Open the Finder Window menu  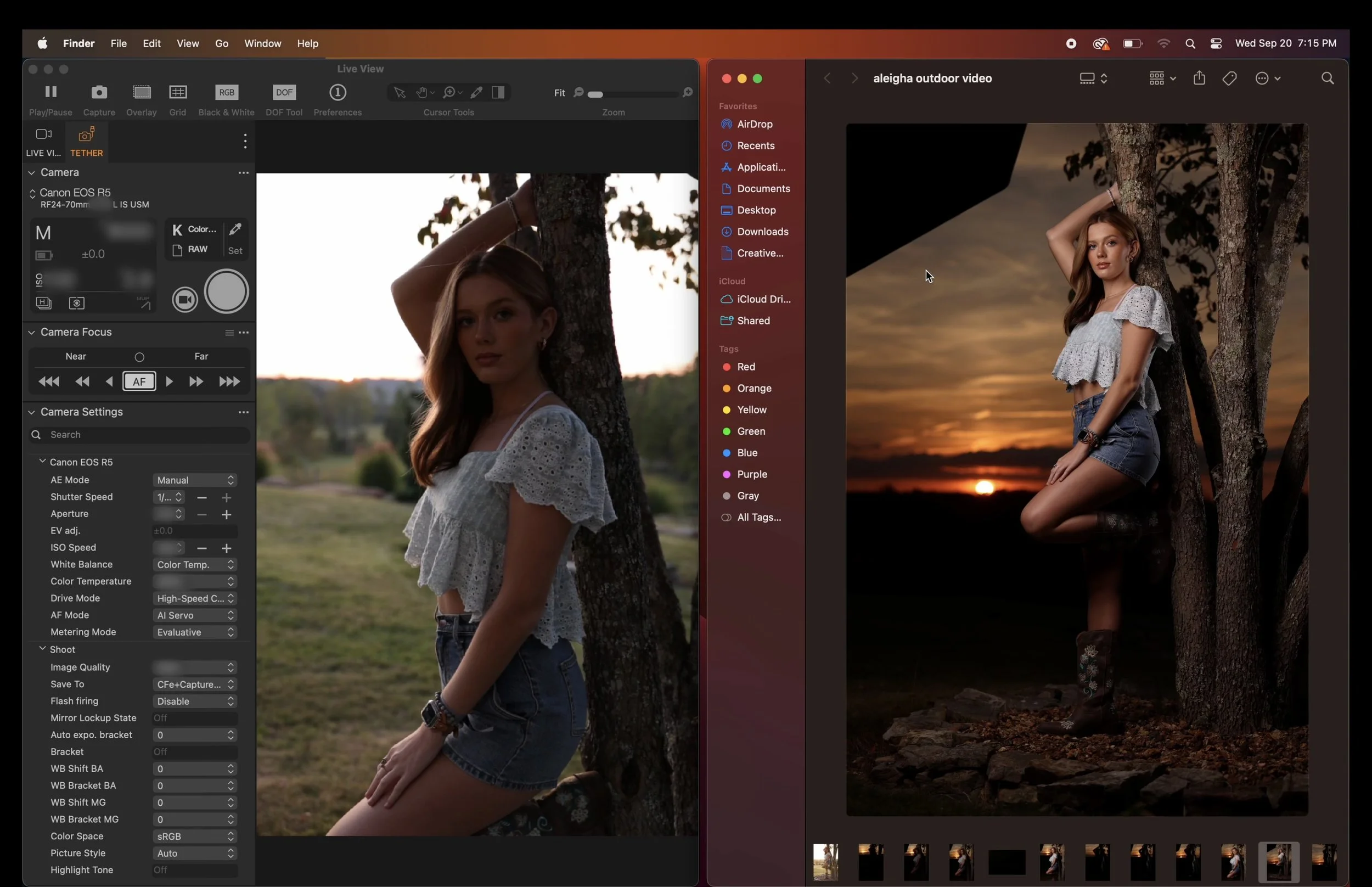pos(262,44)
